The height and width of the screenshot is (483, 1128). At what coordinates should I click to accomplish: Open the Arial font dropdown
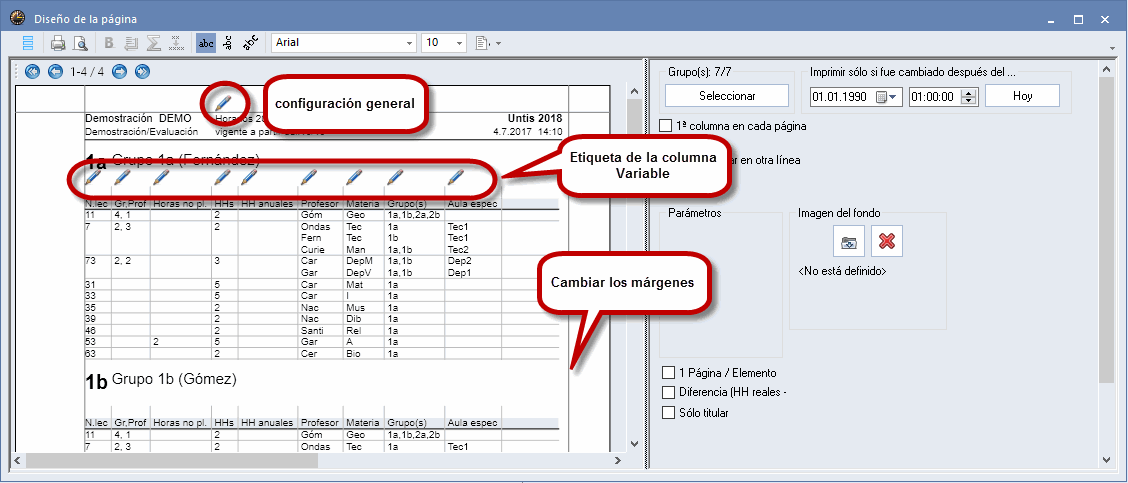coord(409,43)
